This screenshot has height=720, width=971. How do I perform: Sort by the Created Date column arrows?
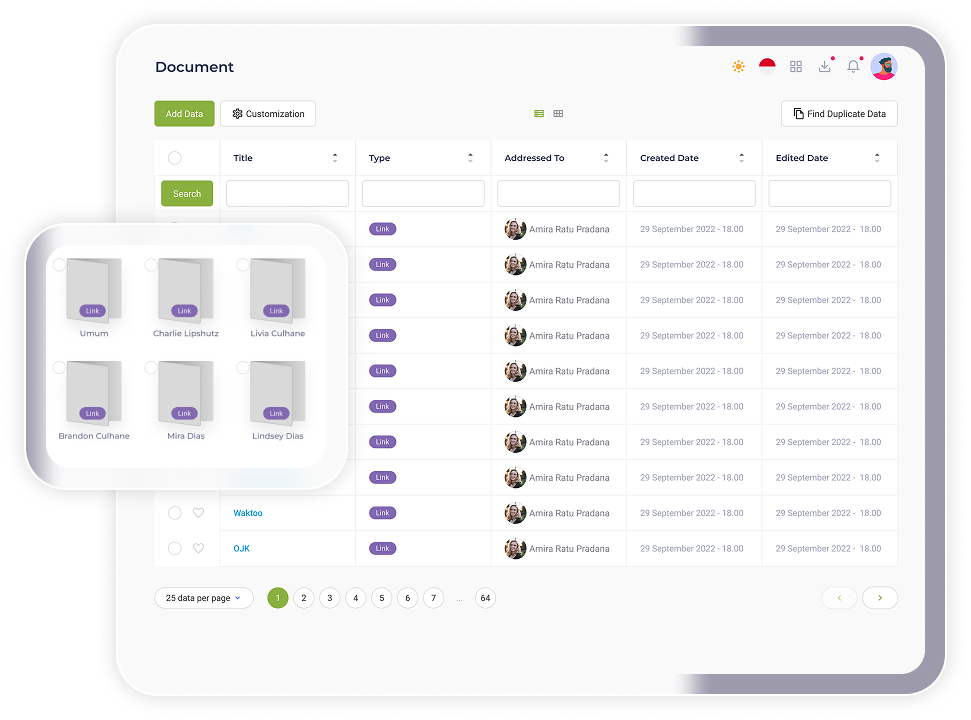(741, 158)
